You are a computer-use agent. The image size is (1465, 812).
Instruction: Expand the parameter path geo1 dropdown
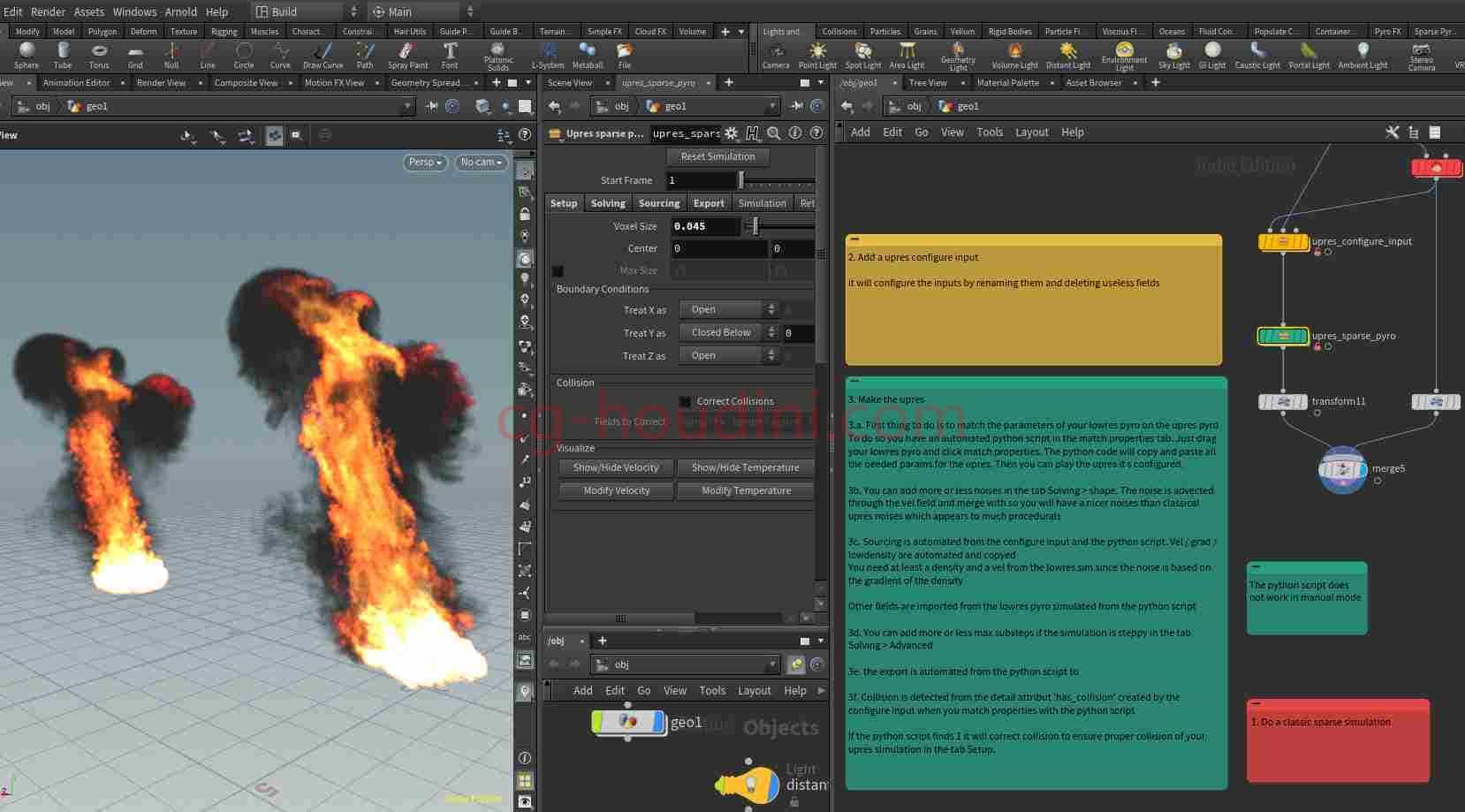[771, 106]
